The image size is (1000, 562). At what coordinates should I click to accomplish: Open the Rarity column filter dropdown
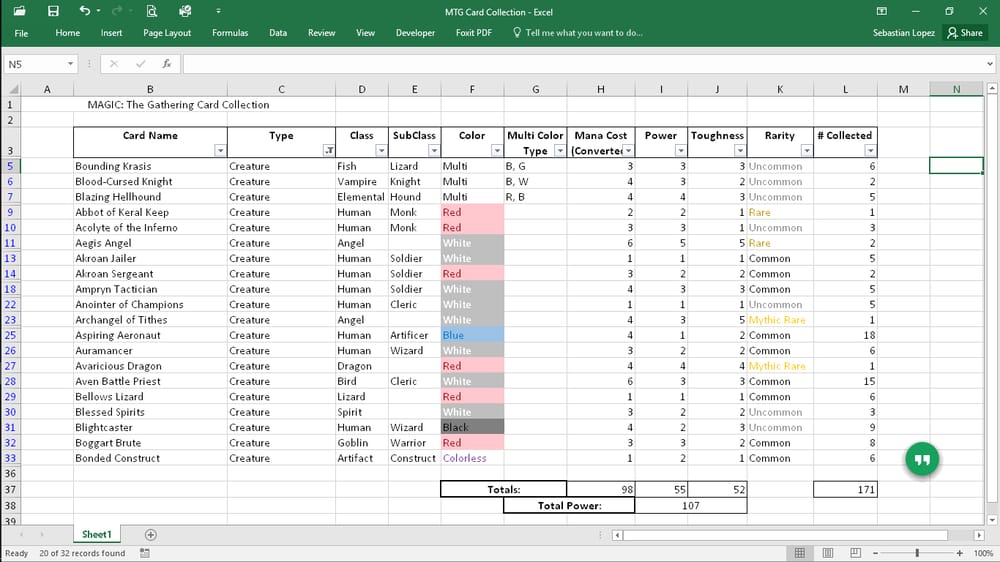click(806, 151)
